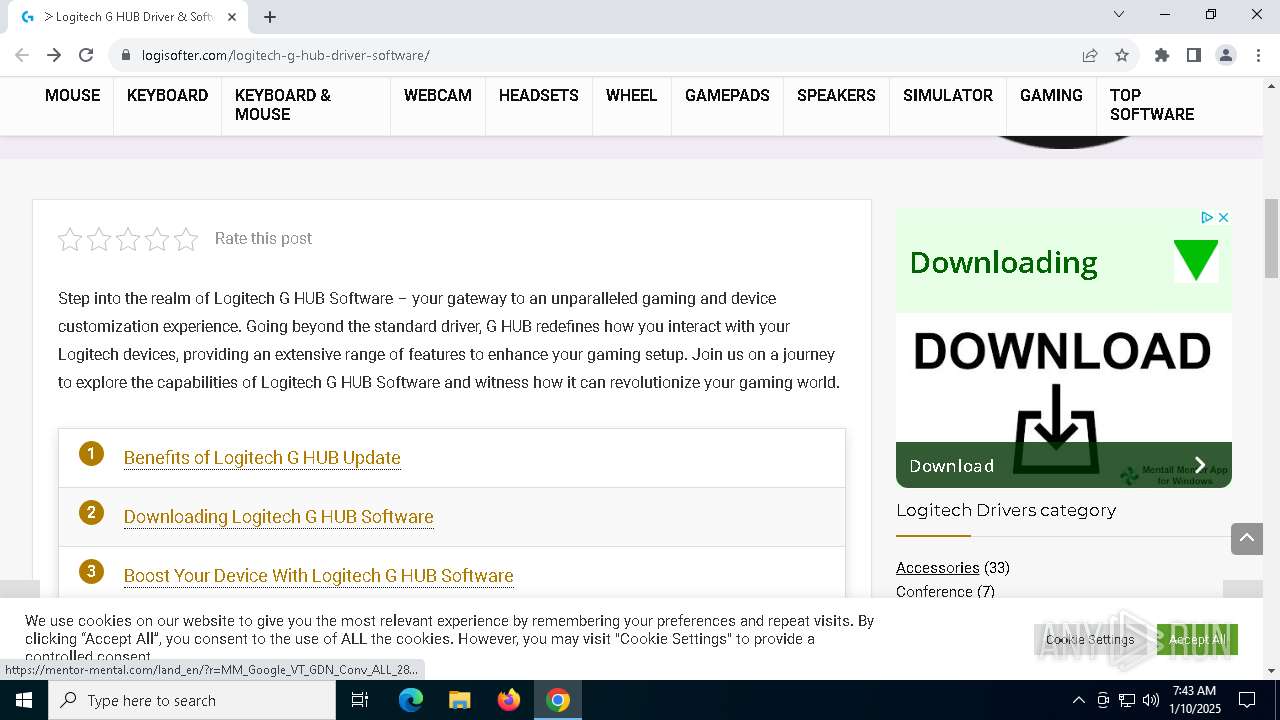Open the Chrome three-dot menu
1280x720 pixels.
click(1258, 55)
